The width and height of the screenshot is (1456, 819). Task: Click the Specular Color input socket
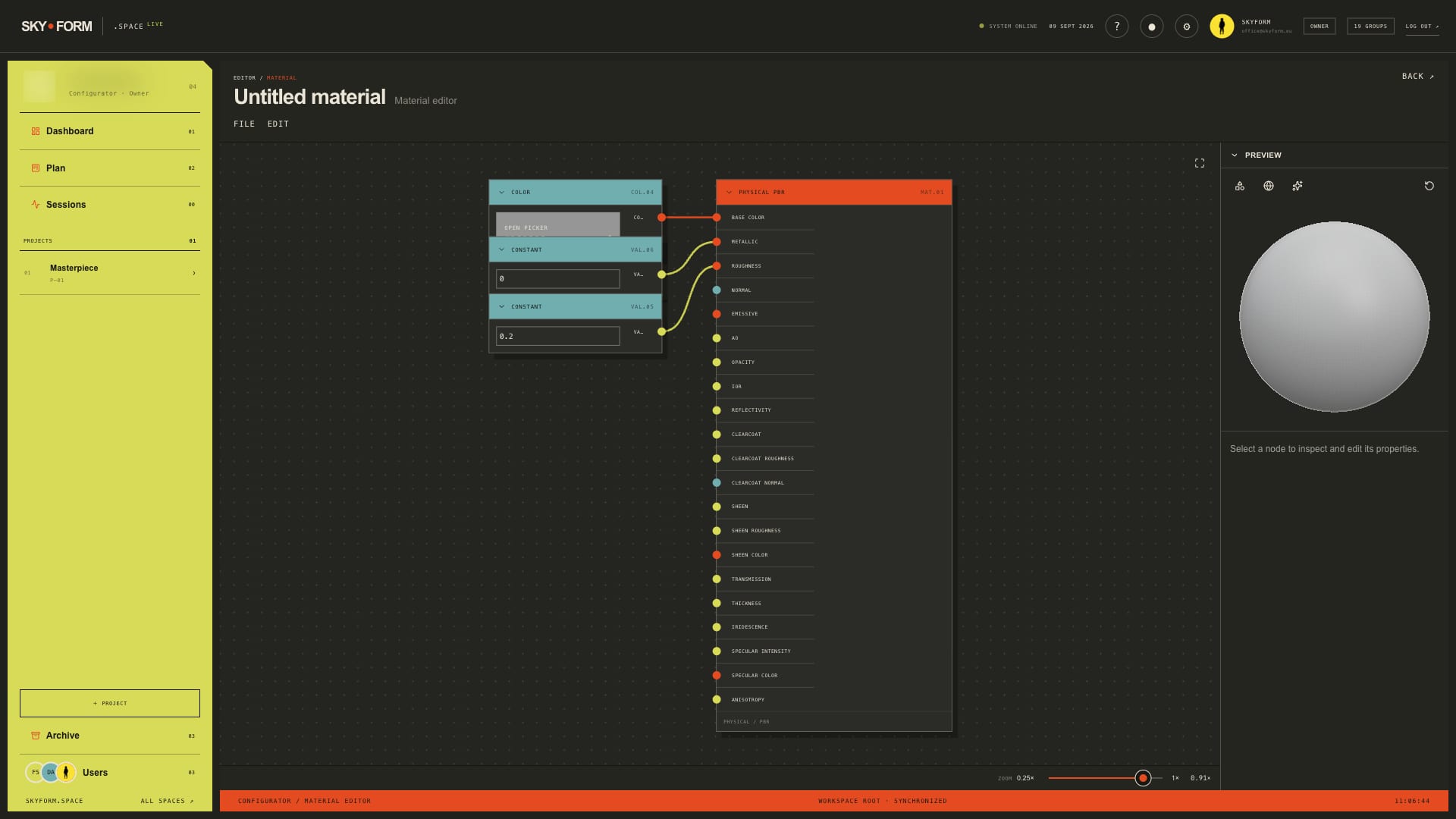tap(716, 676)
